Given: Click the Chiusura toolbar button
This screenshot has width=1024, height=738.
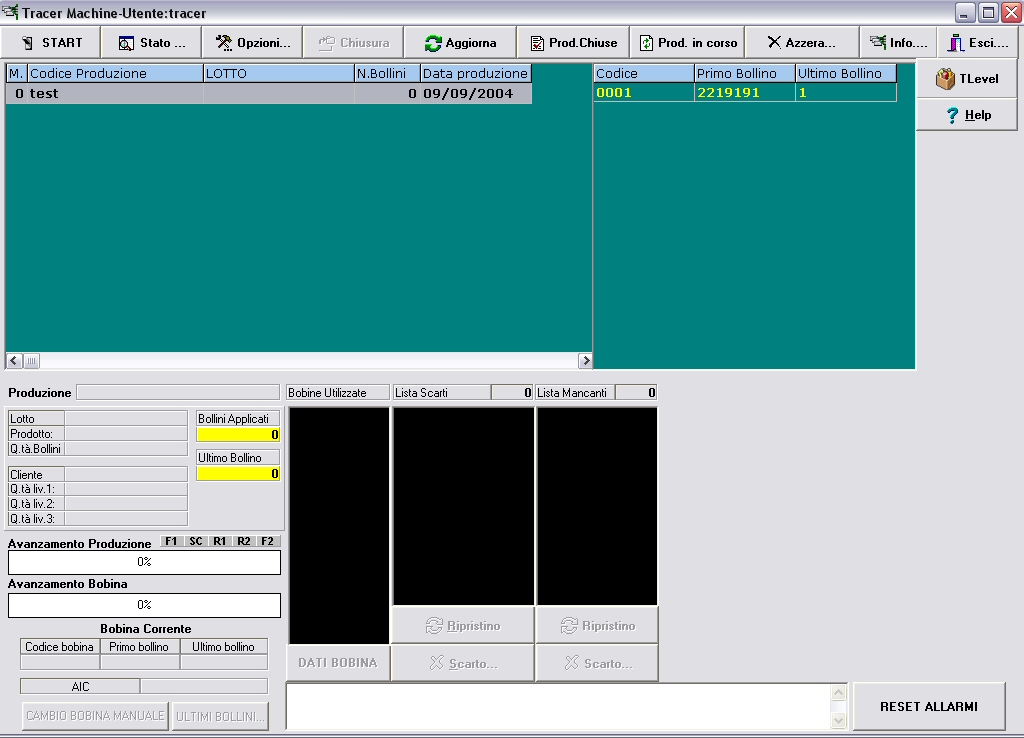Looking at the screenshot, I should click(353, 43).
